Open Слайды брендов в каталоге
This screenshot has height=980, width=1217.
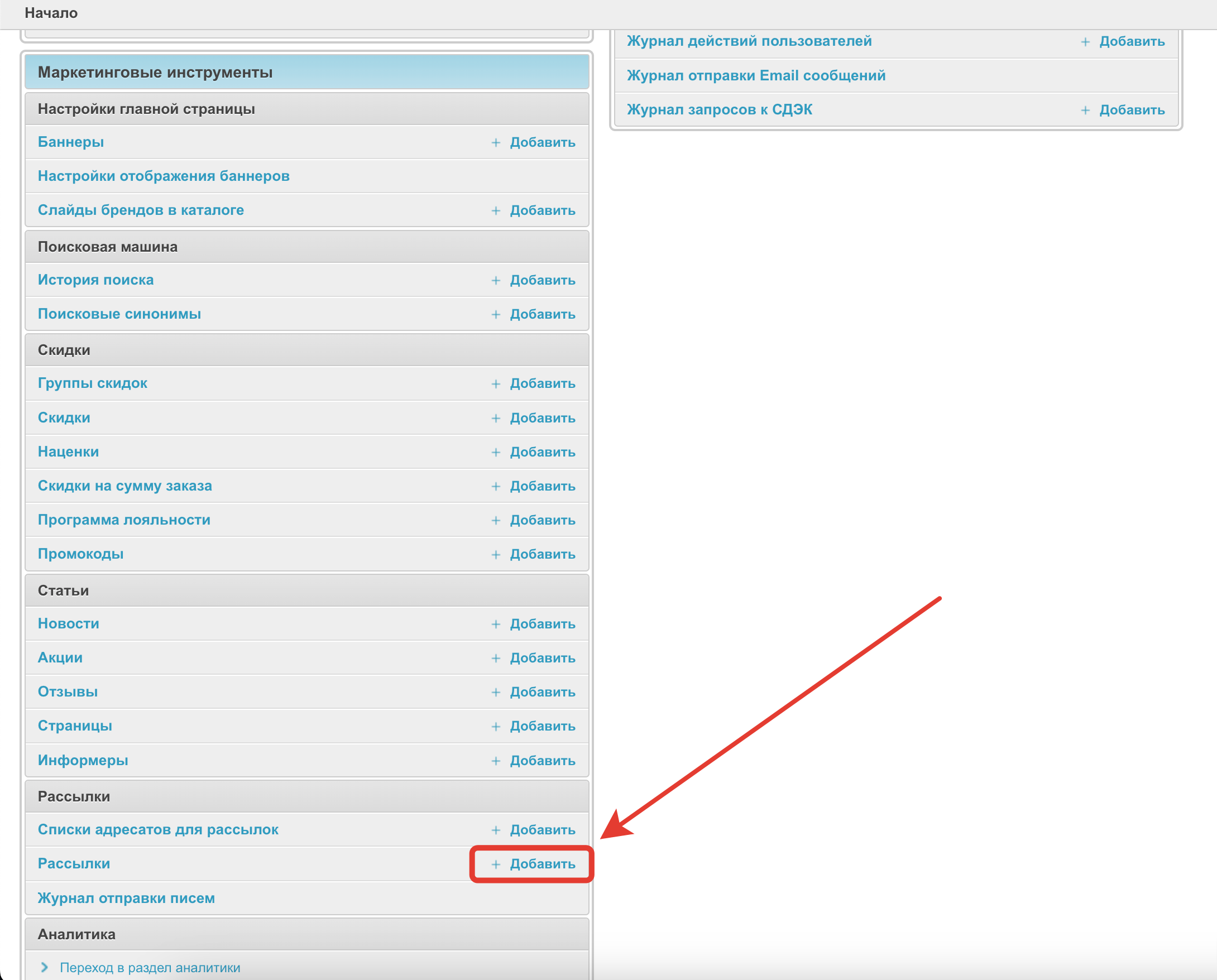tap(141, 210)
